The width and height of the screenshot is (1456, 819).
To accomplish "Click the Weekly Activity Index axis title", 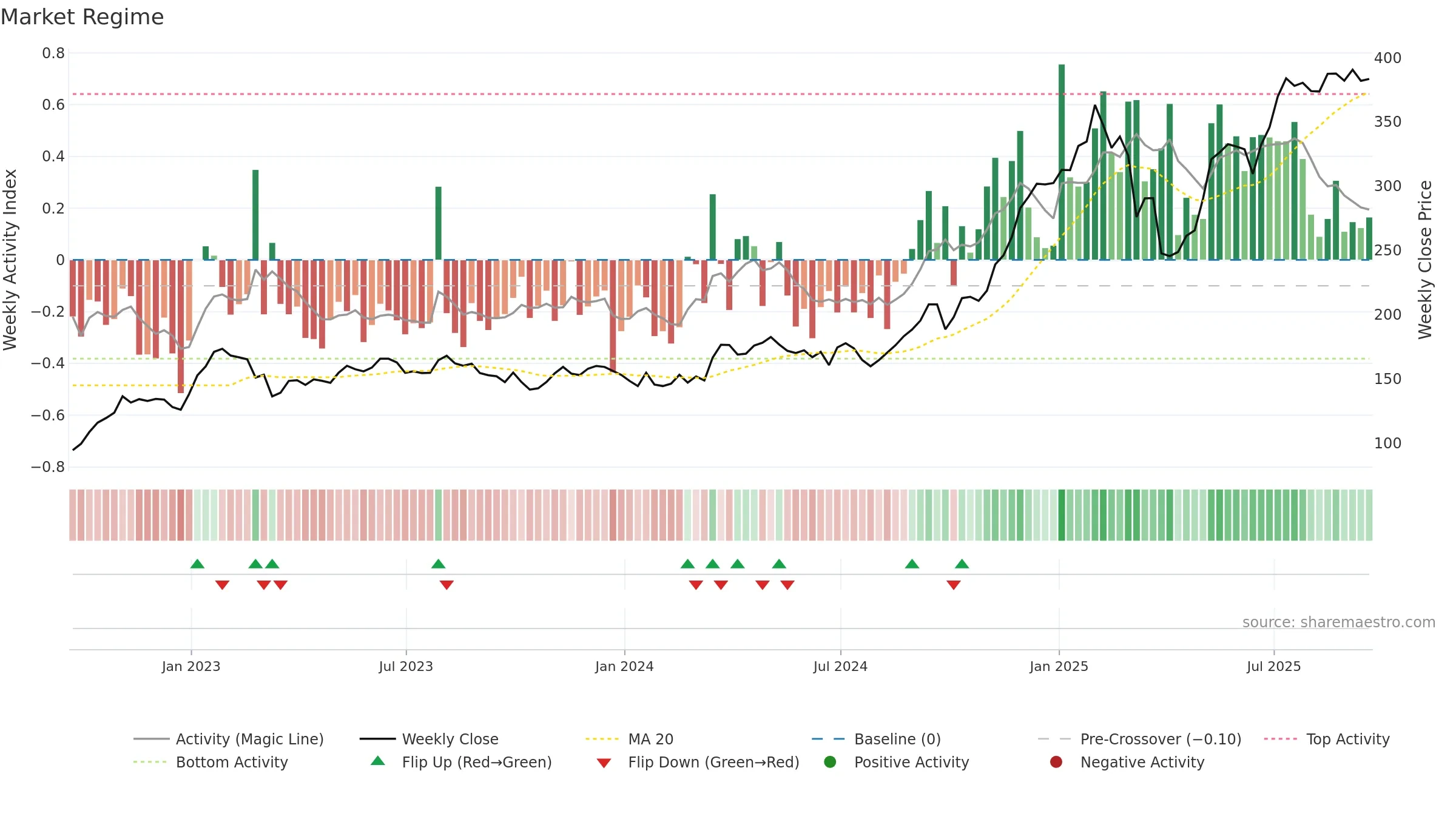I will click(x=10, y=260).
